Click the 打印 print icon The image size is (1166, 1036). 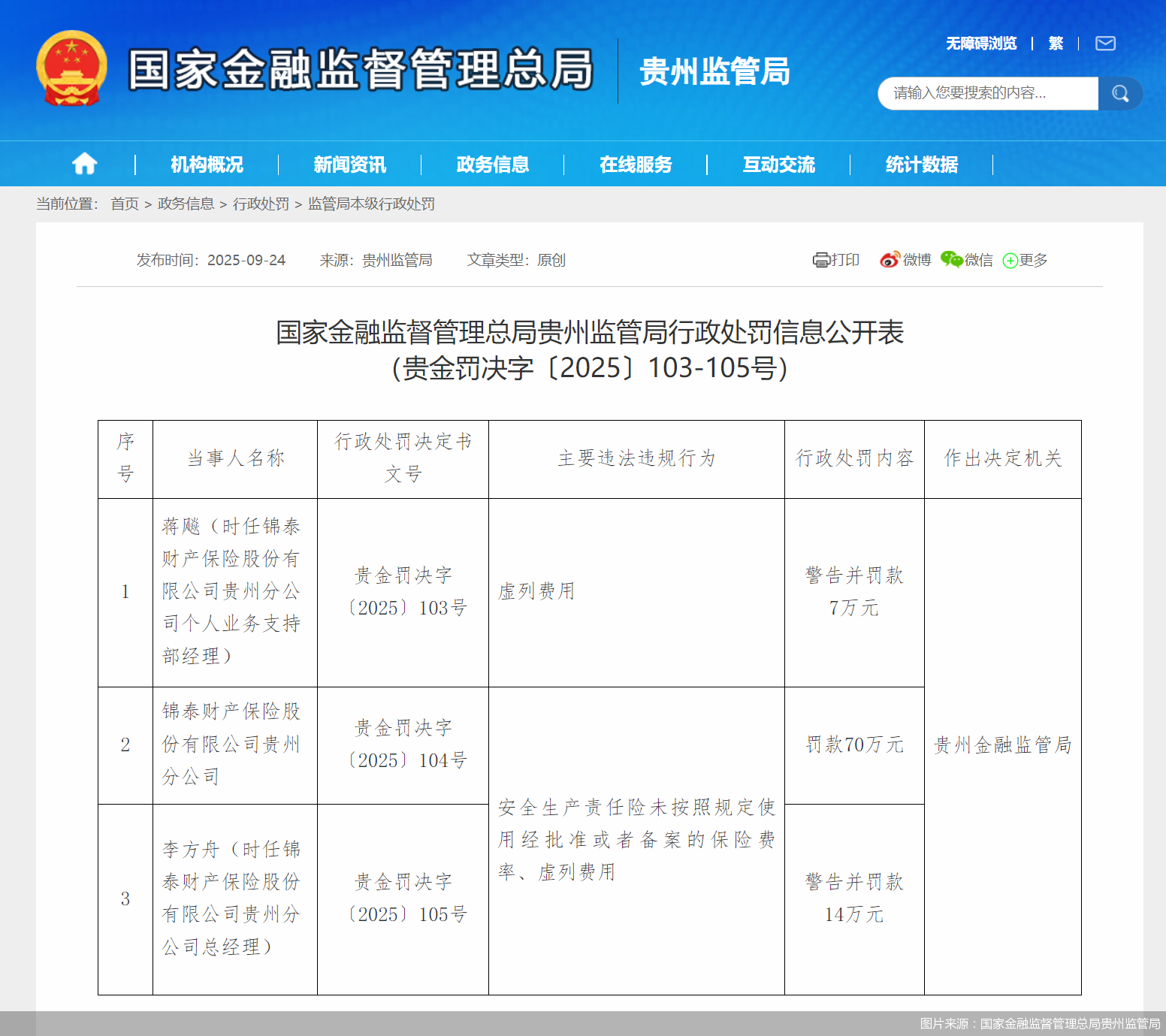coord(820,260)
